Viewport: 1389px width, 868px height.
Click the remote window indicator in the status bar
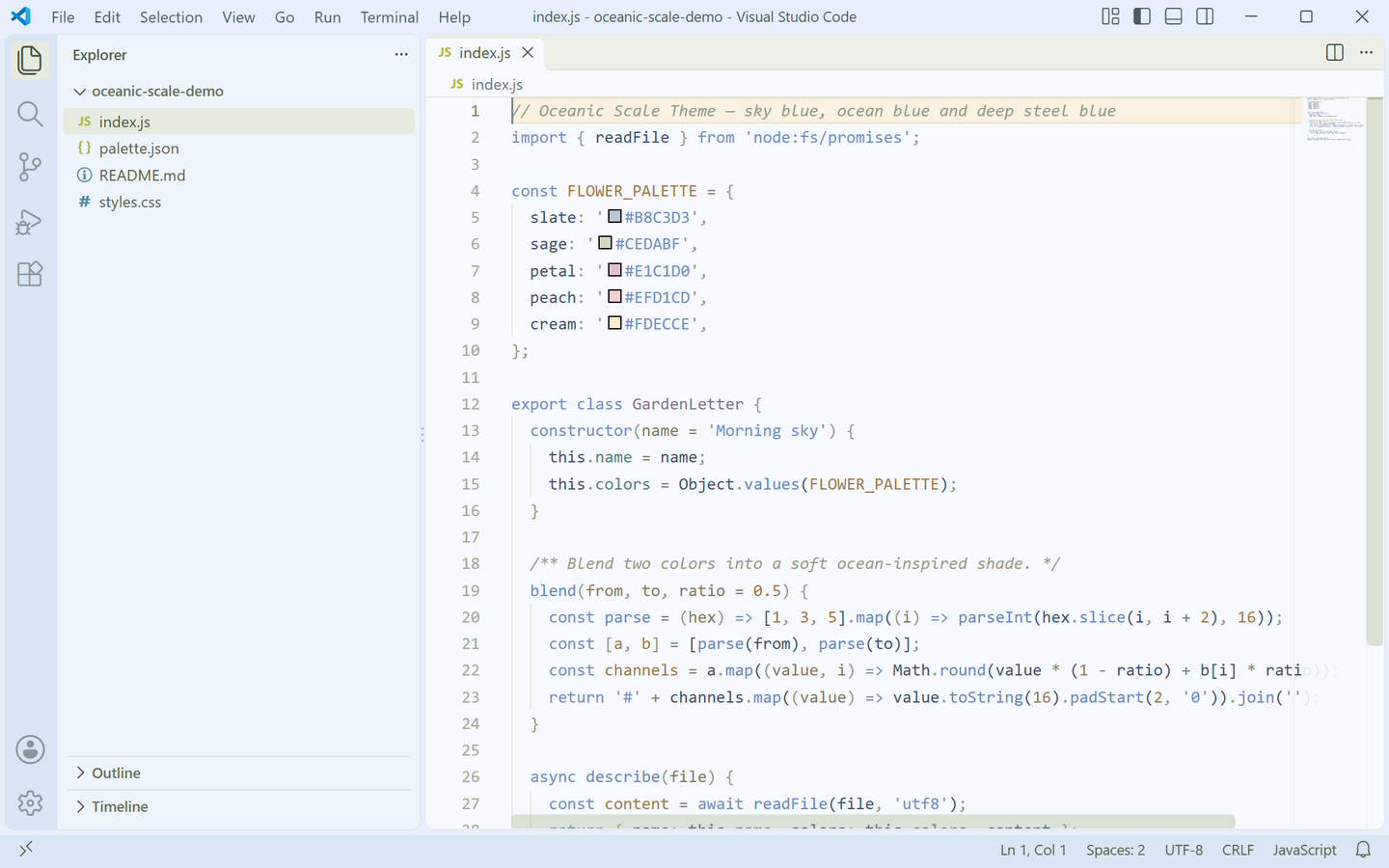coord(26,849)
